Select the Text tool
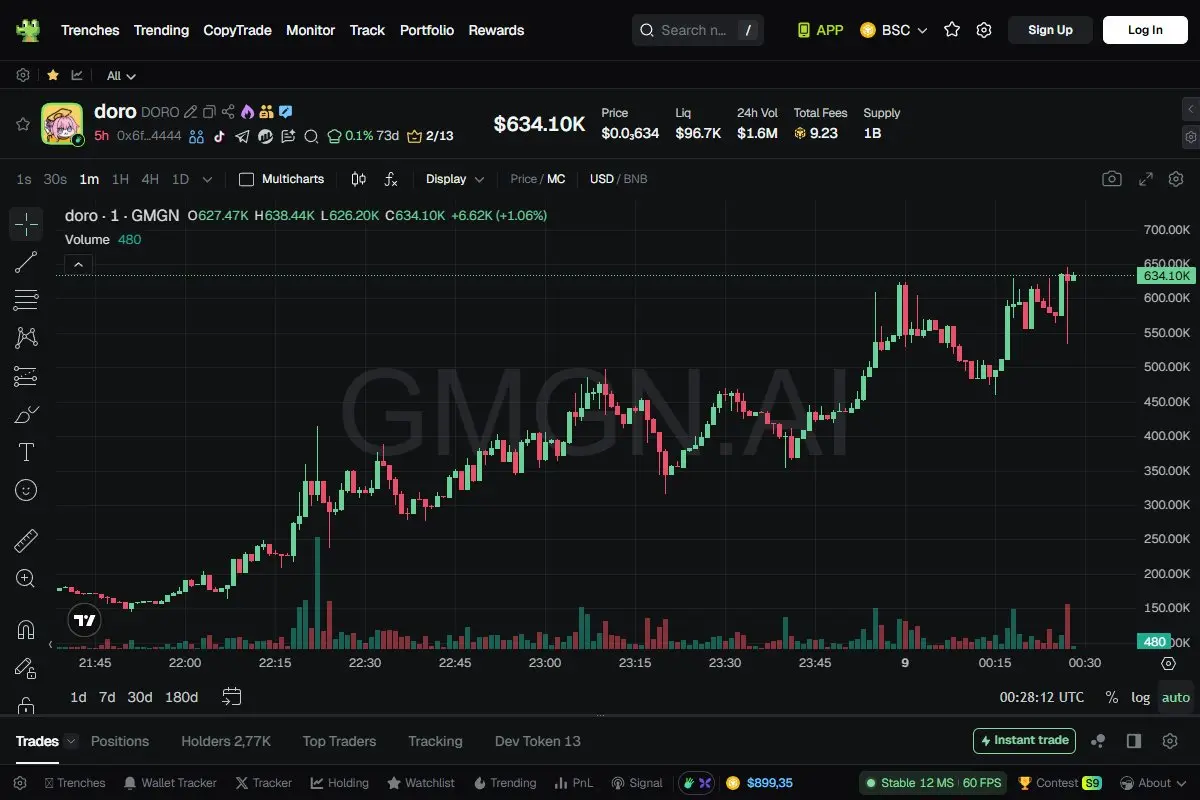This screenshot has height=800, width=1200. coord(26,452)
